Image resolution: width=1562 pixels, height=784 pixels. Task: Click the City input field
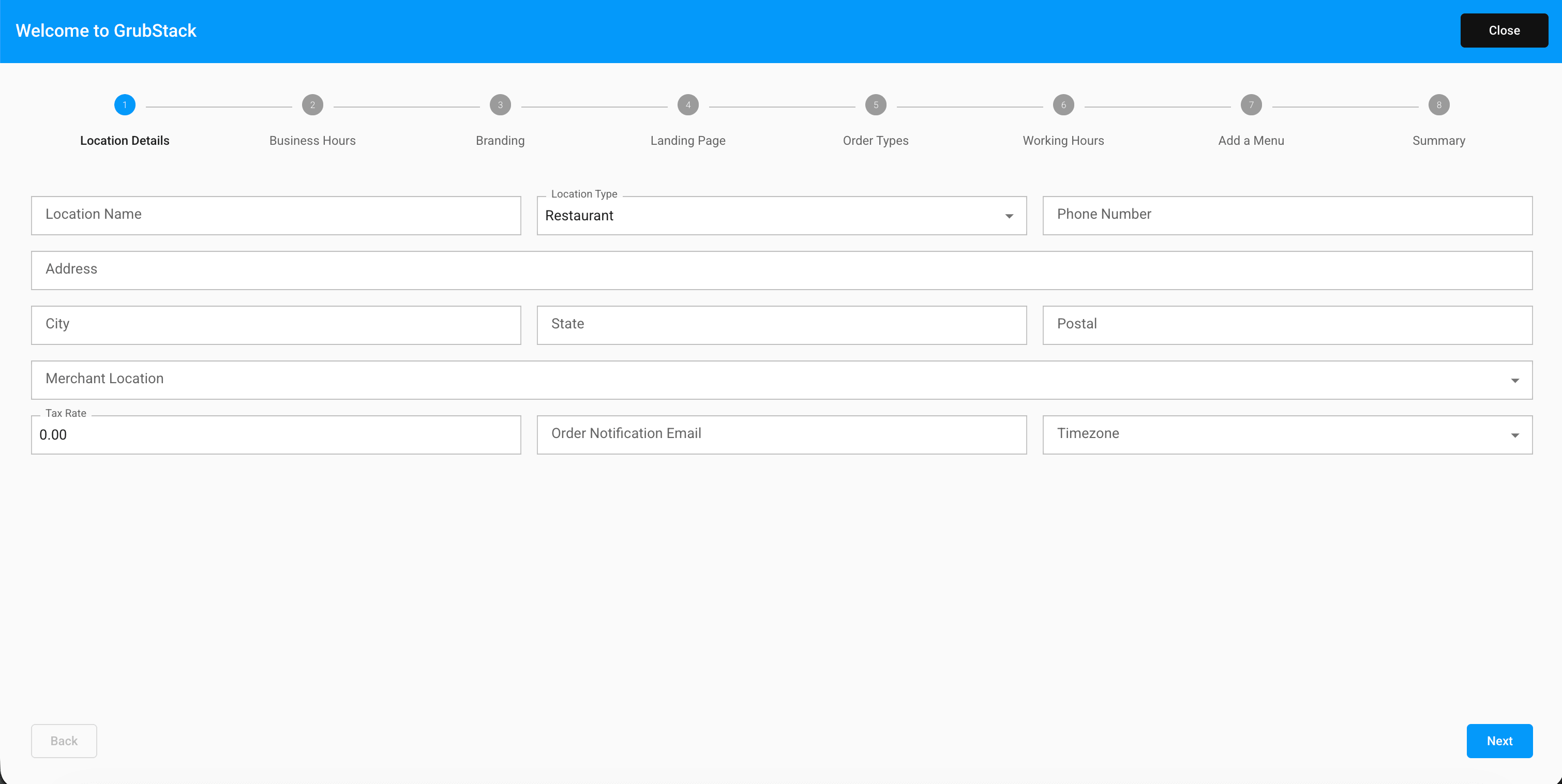(x=276, y=325)
